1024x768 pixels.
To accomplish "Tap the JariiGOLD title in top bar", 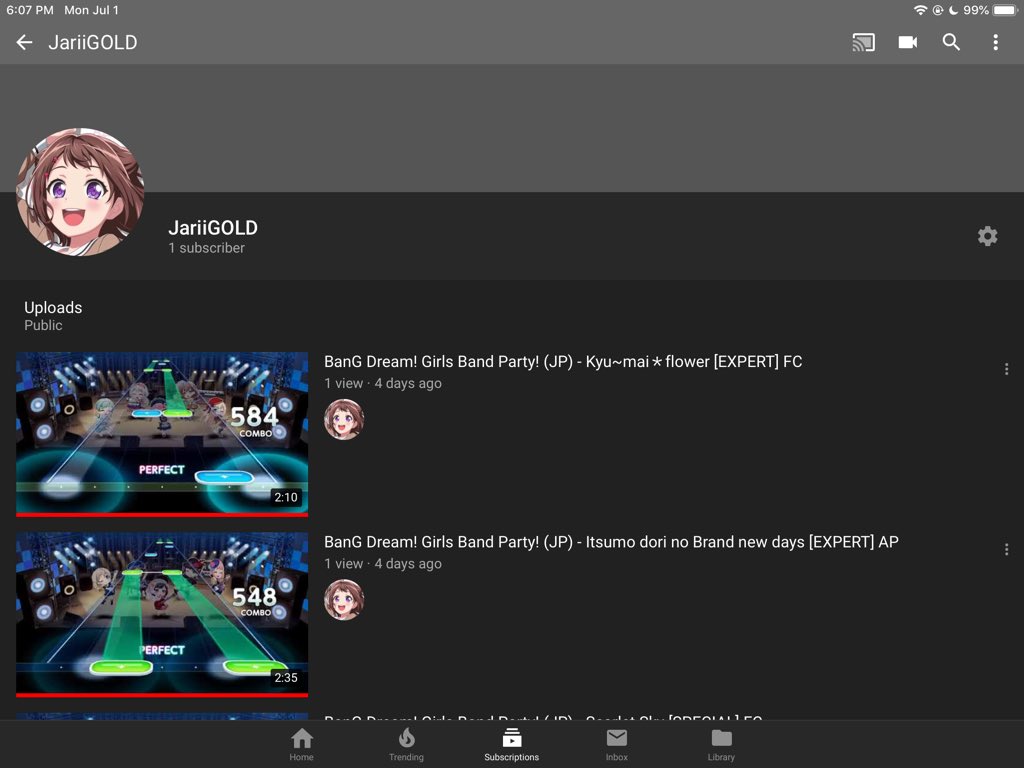I will [x=93, y=42].
